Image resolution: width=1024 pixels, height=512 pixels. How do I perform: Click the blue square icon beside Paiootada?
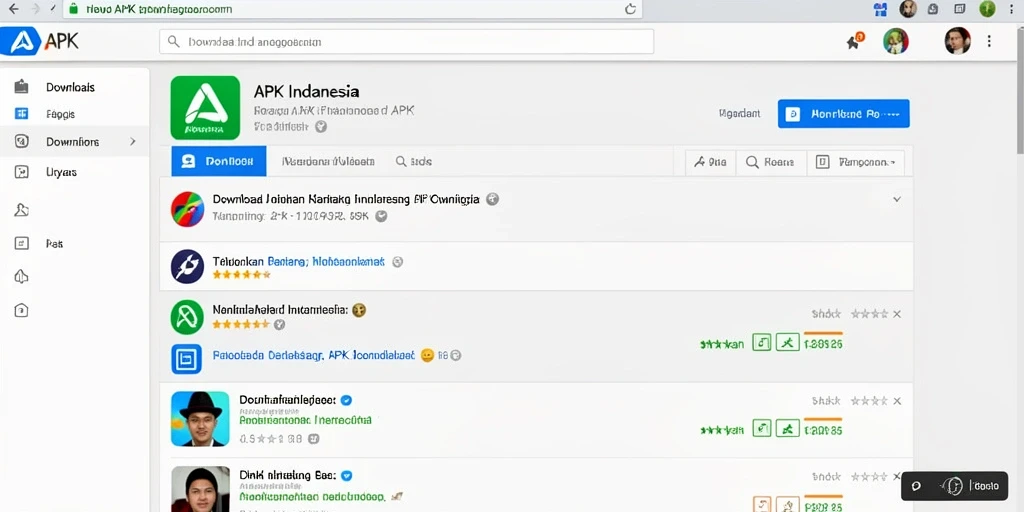[x=187, y=359]
